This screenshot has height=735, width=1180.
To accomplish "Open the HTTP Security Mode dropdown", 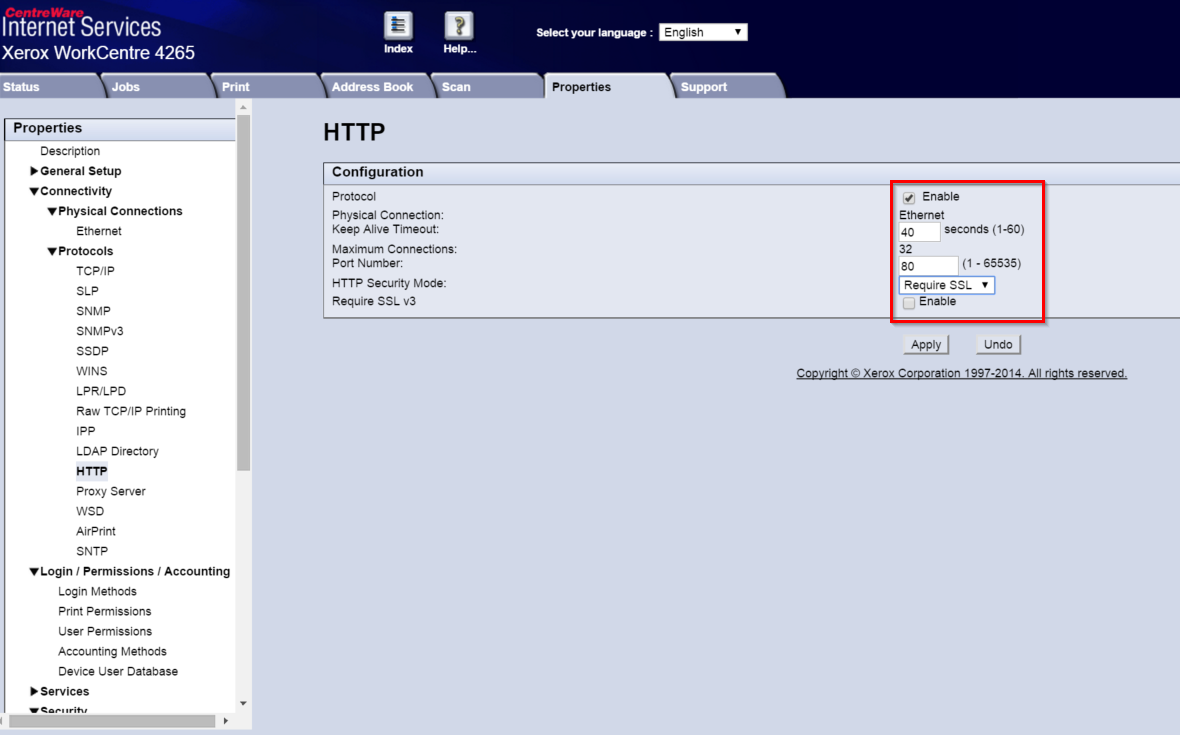I will 945,284.
